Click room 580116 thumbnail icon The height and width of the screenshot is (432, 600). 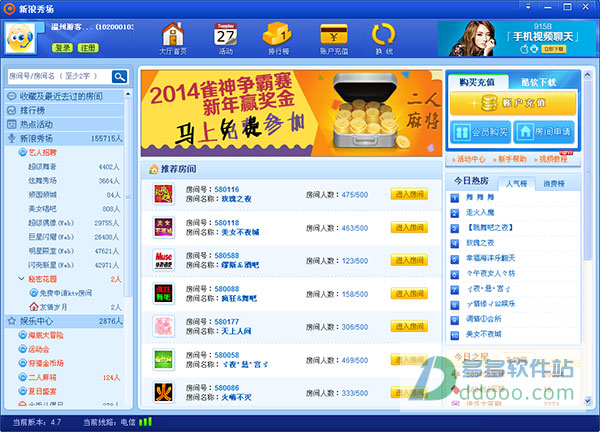pyautogui.click(x=164, y=194)
